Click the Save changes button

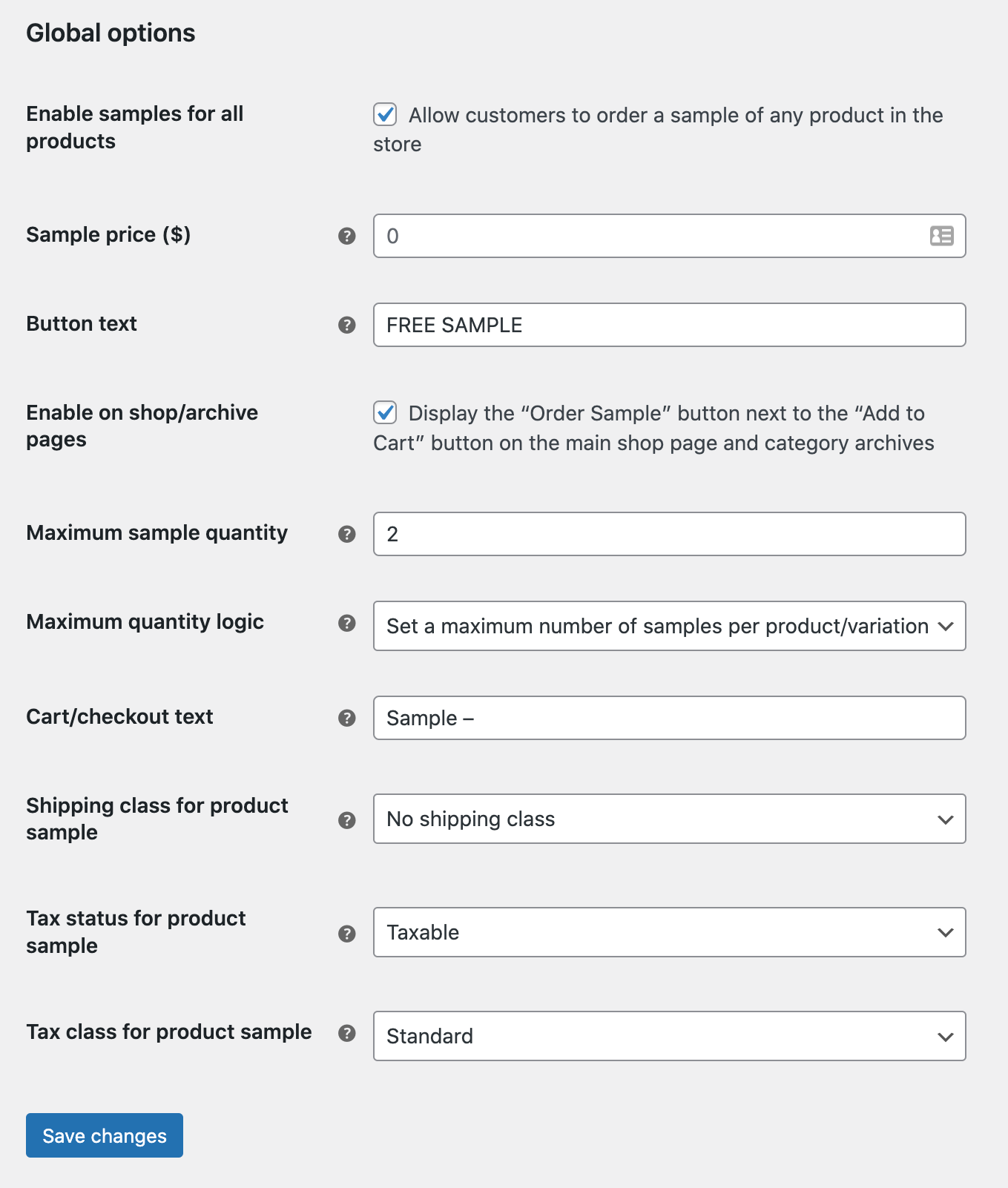click(104, 1135)
